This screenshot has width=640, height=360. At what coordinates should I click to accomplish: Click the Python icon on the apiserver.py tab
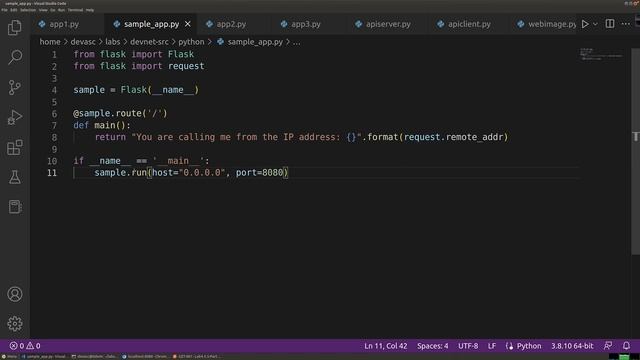pos(358,24)
